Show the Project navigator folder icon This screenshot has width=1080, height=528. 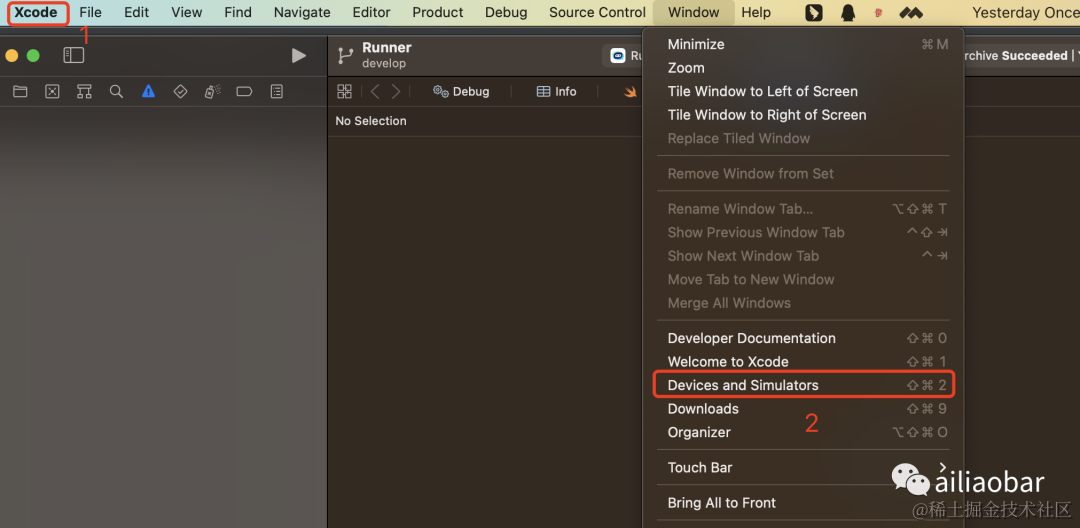pos(20,92)
